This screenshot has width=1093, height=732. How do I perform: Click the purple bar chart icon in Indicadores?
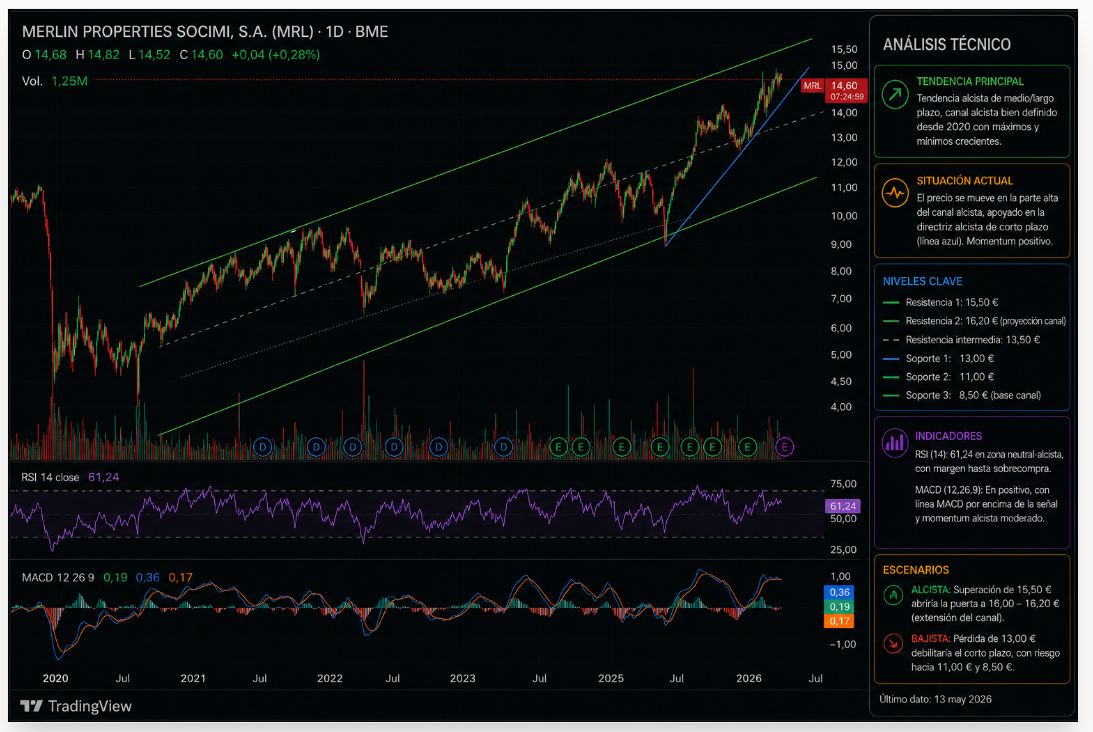point(894,443)
